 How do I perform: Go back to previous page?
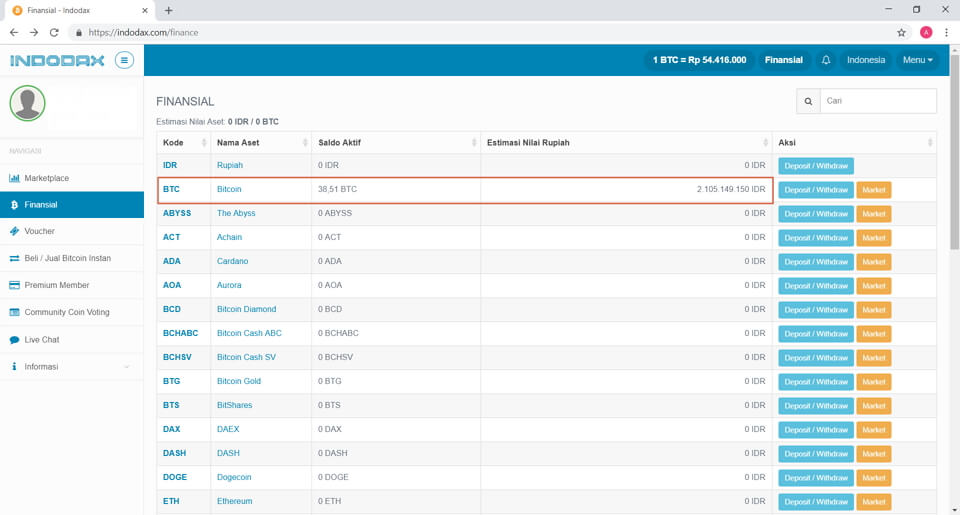pos(14,32)
